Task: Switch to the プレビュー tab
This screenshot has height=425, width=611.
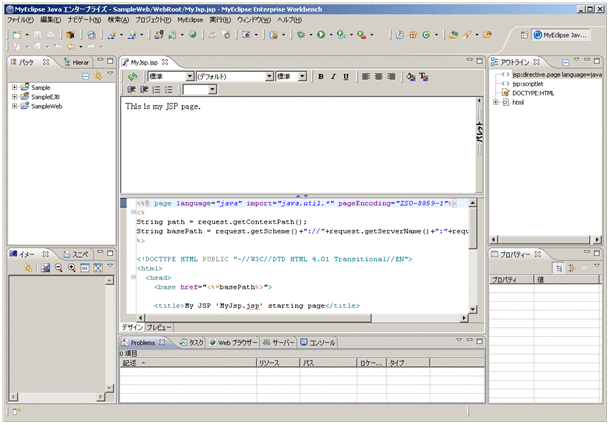Action: (x=160, y=327)
